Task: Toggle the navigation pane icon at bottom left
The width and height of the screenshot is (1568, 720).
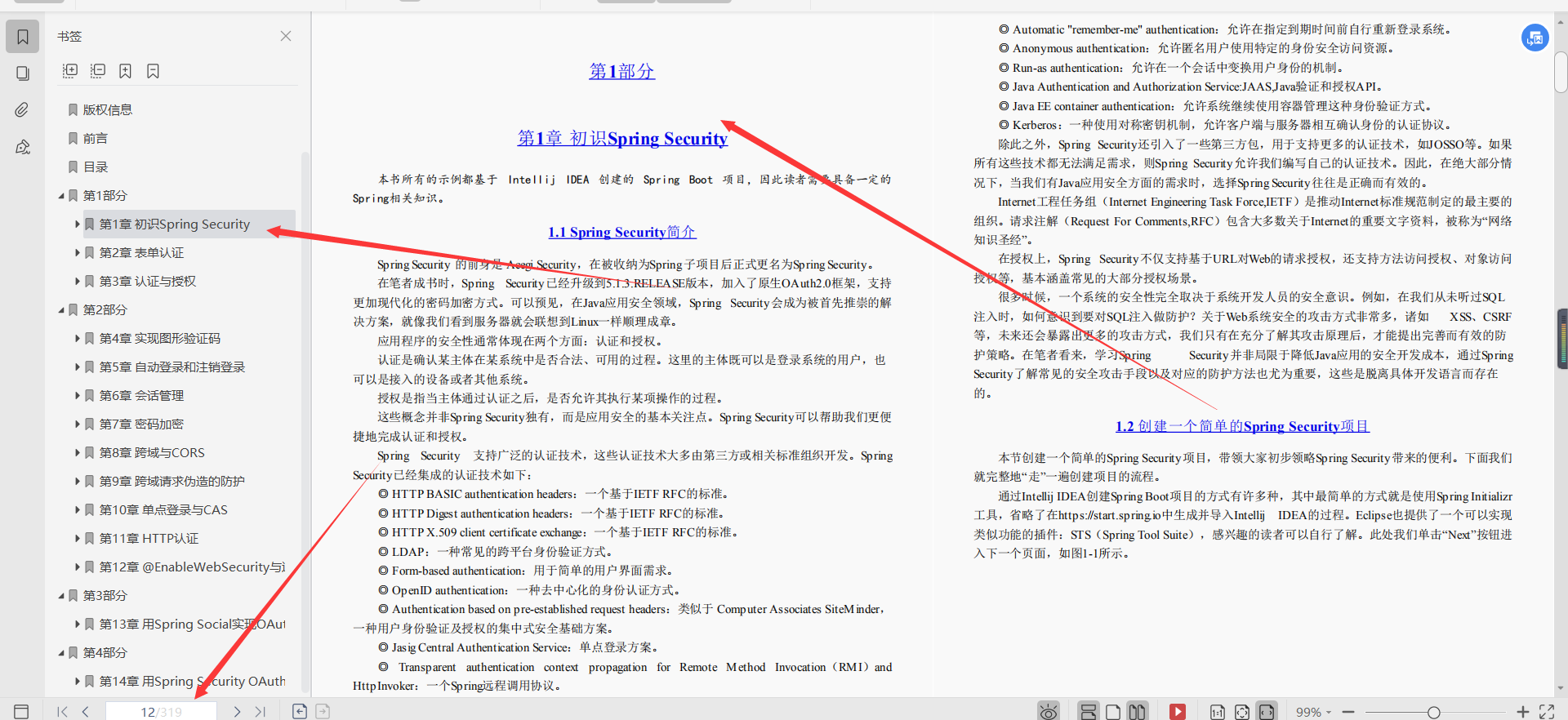Action: click(x=22, y=712)
